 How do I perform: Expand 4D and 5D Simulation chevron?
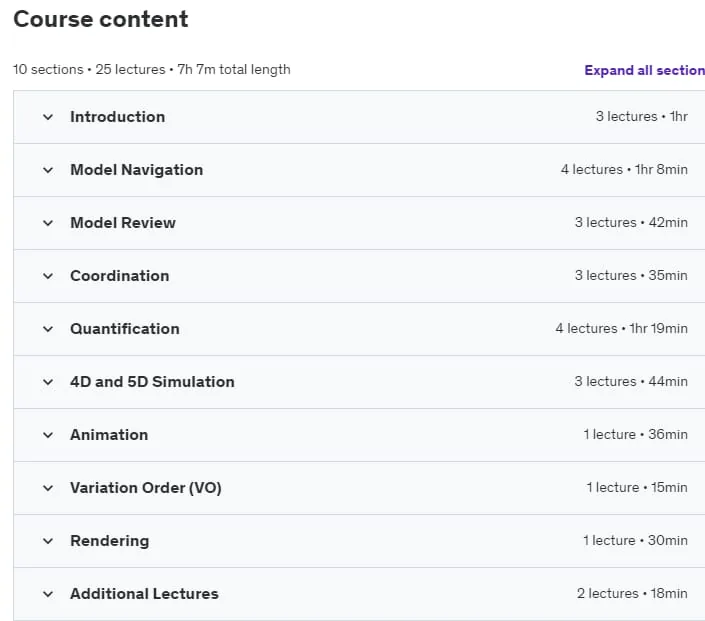(x=48, y=382)
